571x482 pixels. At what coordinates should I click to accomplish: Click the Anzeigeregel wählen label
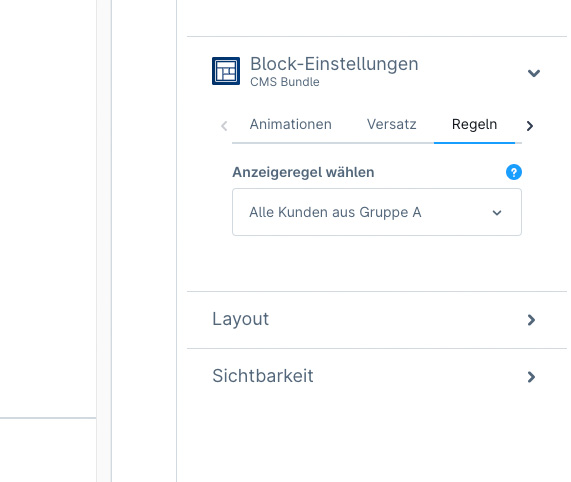[x=303, y=172]
